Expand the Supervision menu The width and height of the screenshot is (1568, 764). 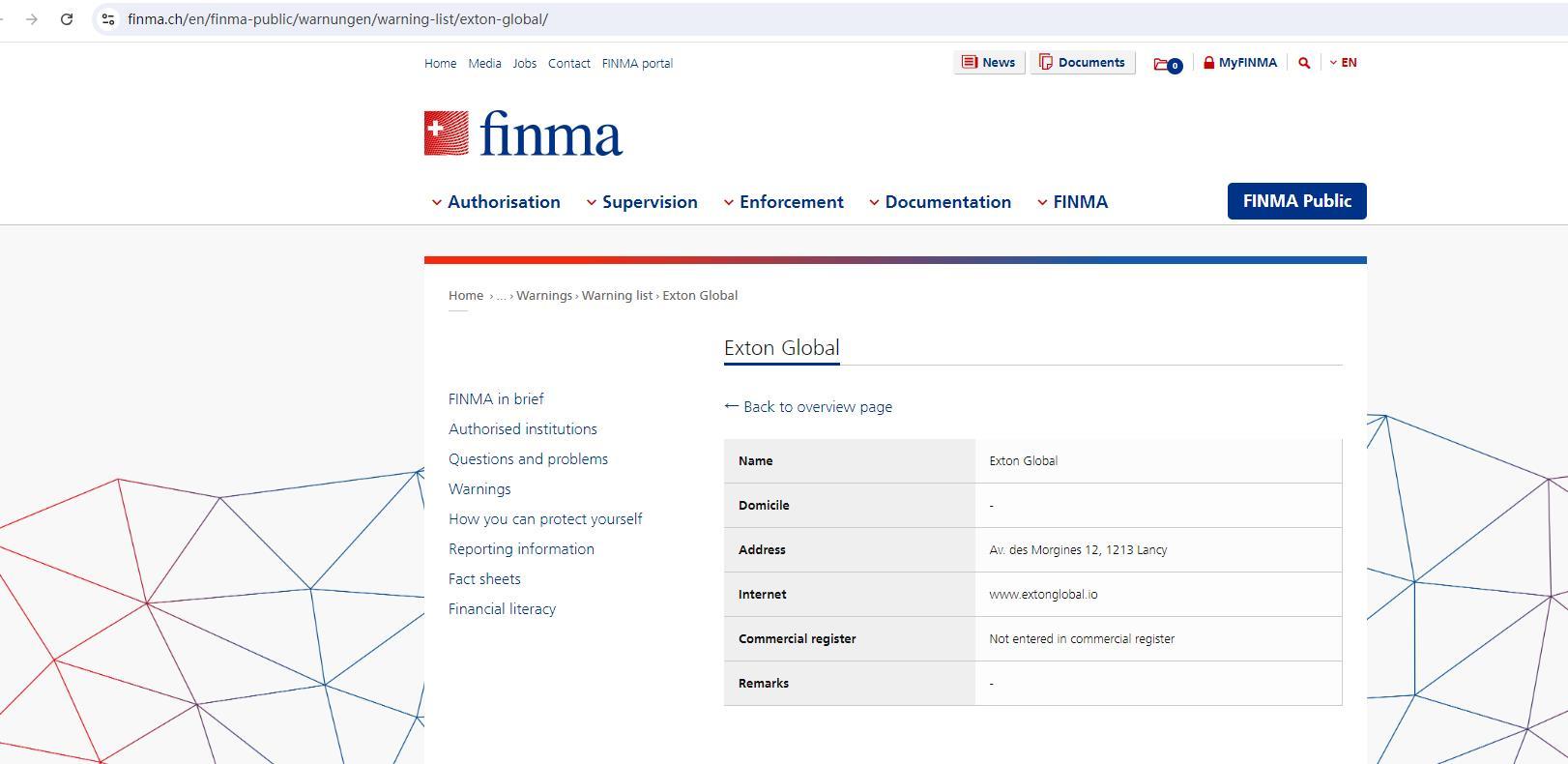point(642,202)
